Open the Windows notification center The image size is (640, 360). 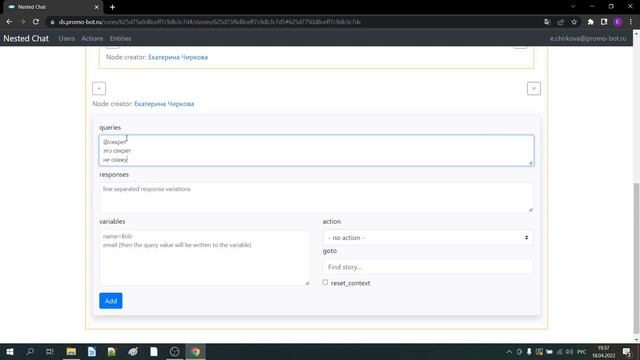(627, 351)
